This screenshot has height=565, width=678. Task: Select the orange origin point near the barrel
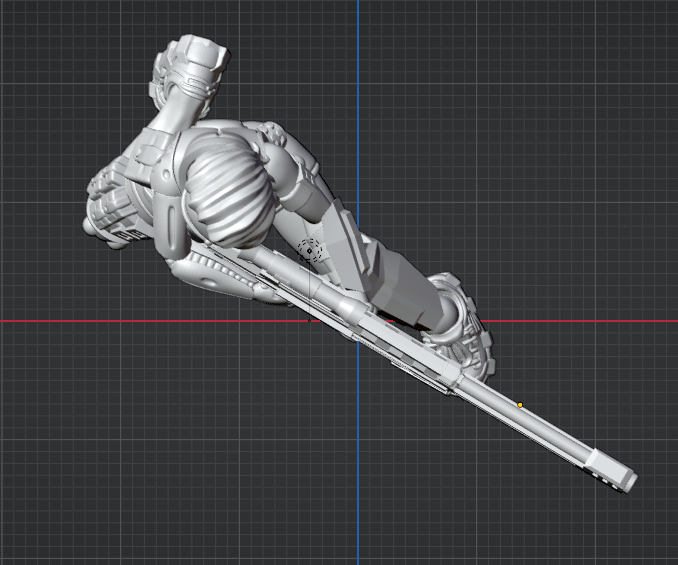(x=520, y=405)
